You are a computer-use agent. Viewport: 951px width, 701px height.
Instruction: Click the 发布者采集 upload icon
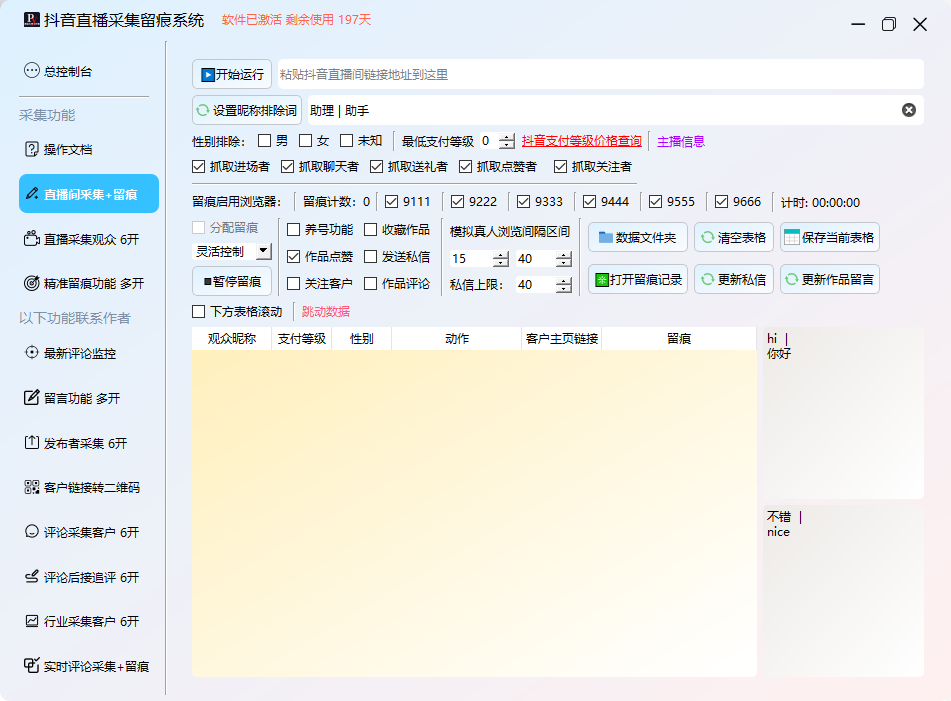[x=32, y=443]
